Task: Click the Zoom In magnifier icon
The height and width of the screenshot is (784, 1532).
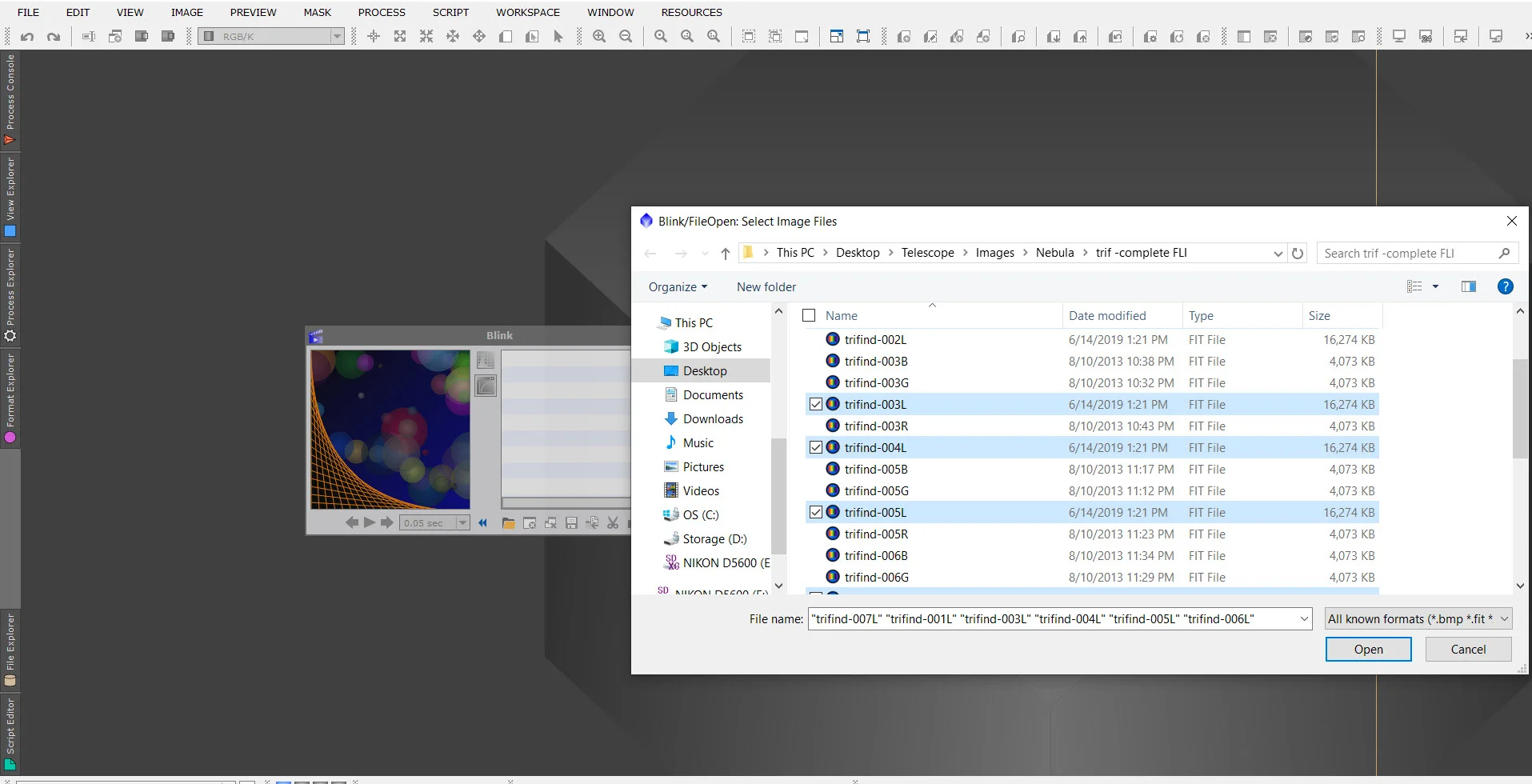Action: [599, 36]
